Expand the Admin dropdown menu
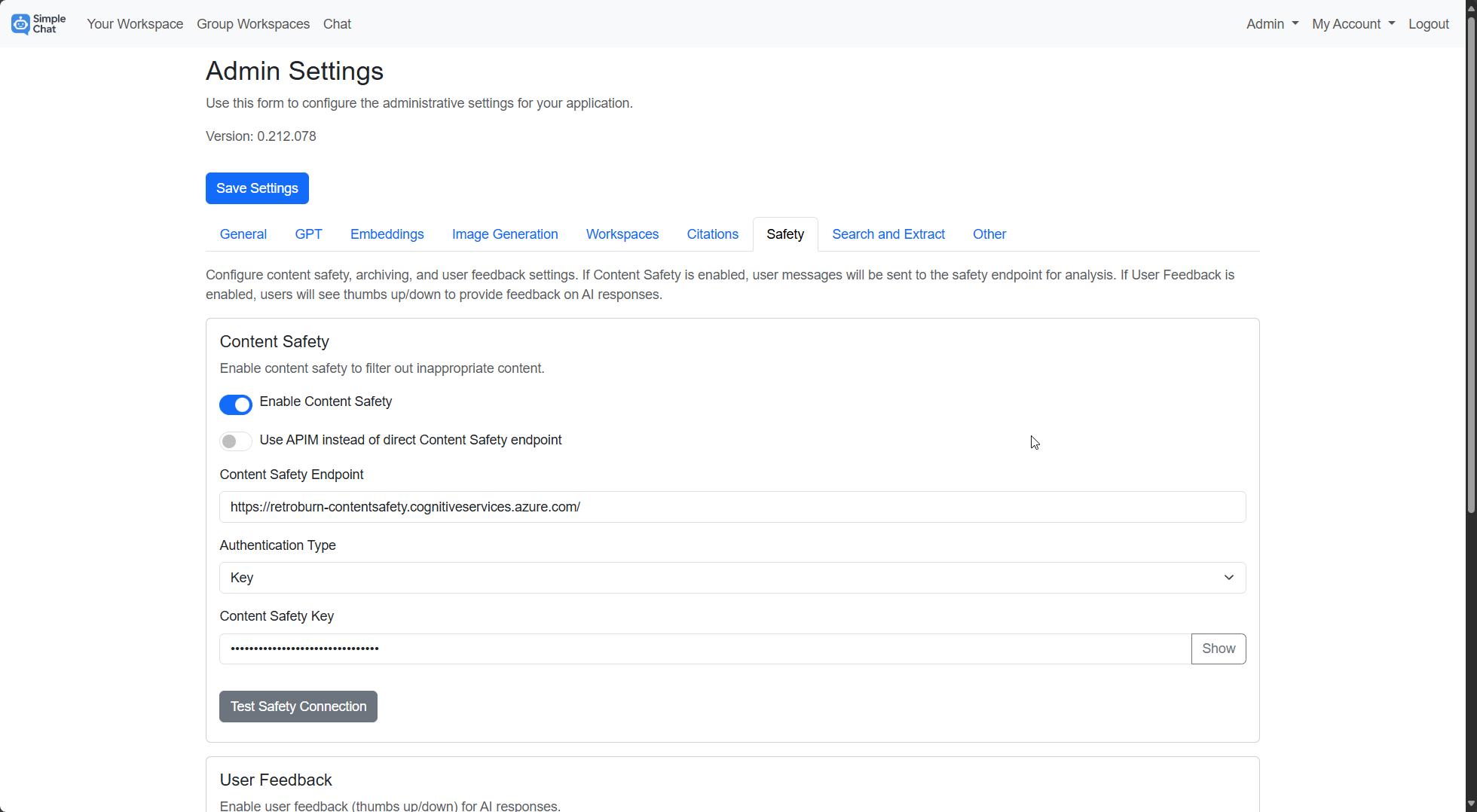Screen dimensions: 1477x812 pos(1271,23)
